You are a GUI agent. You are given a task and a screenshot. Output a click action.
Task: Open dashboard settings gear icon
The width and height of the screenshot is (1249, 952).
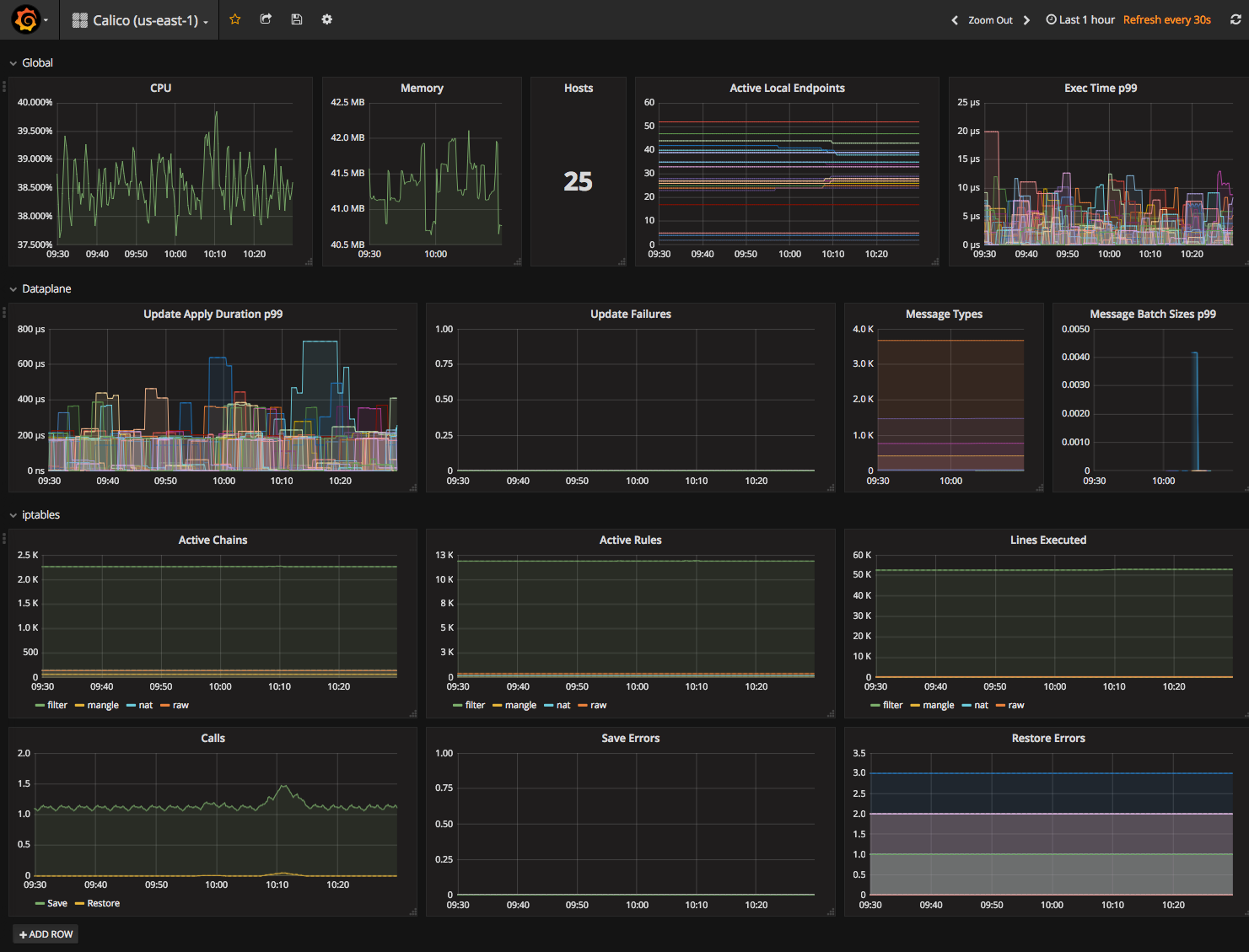(x=327, y=19)
